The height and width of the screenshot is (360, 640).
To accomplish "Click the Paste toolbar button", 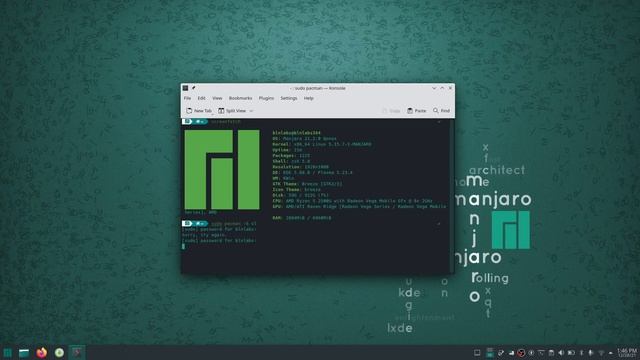I will click(416, 111).
